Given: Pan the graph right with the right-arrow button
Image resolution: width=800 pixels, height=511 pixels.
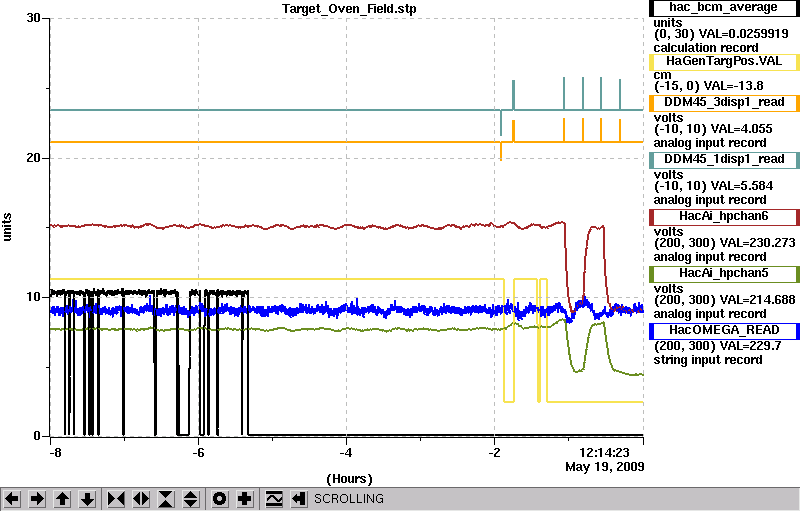Looking at the screenshot, I should click(x=37, y=498).
